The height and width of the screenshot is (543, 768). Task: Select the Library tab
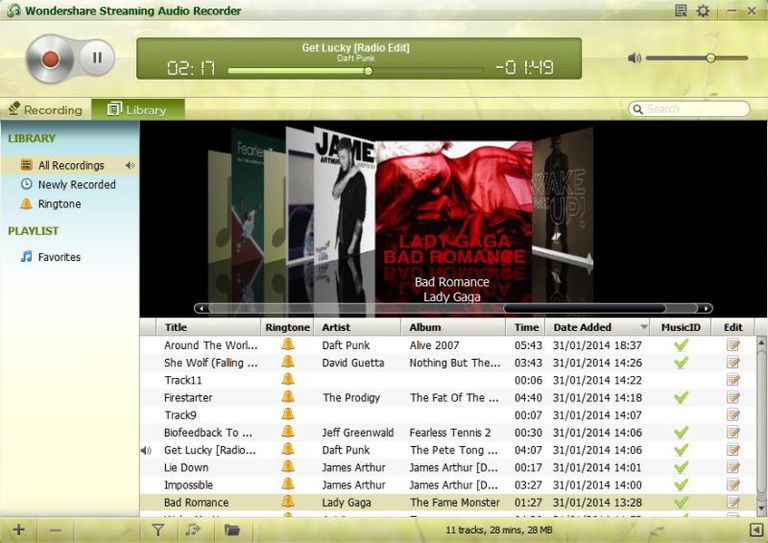pyautogui.click(x=138, y=109)
